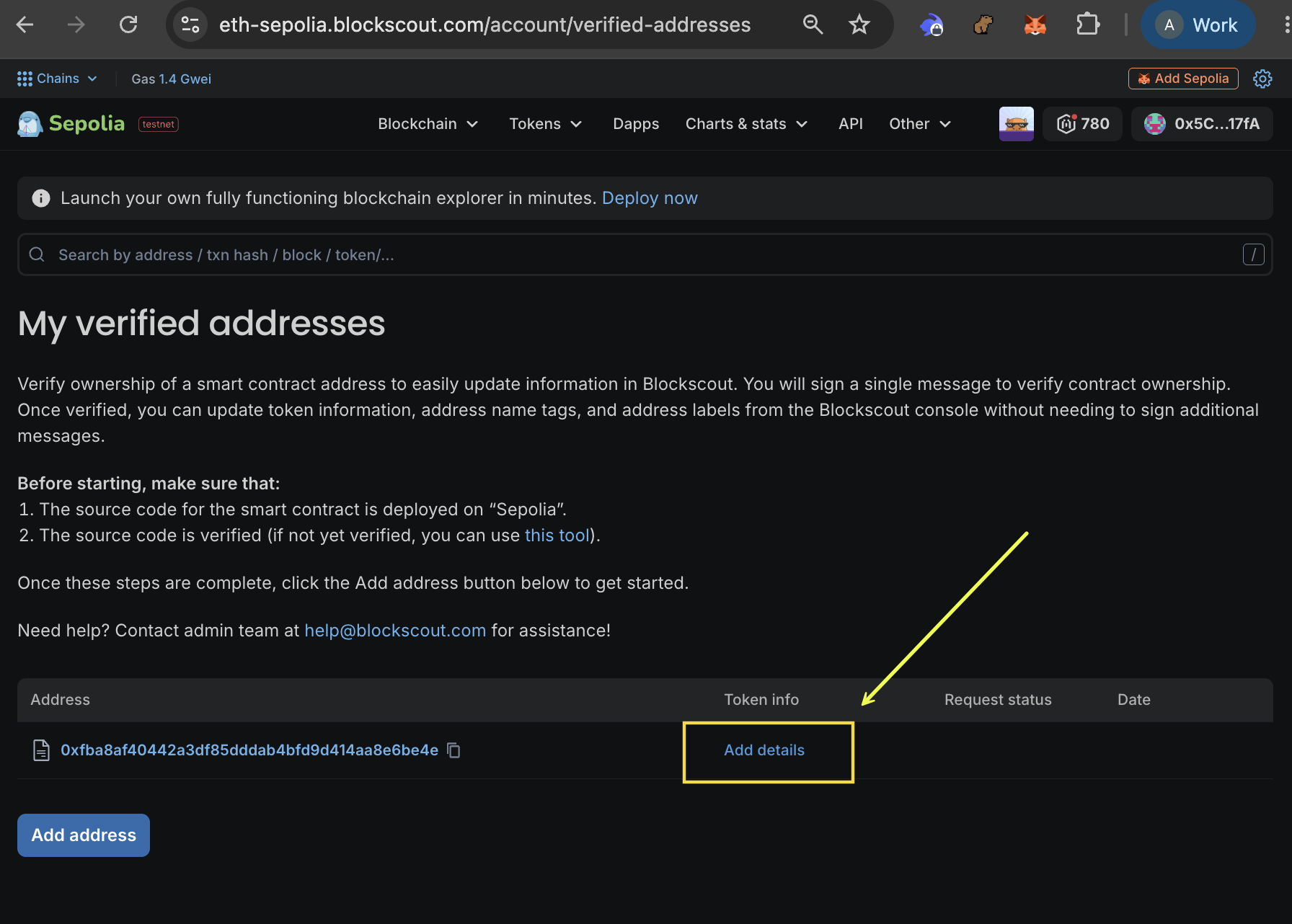This screenshot has height=924, width=1292.
Task: Open the API menu item
Action: click(851, 124)
